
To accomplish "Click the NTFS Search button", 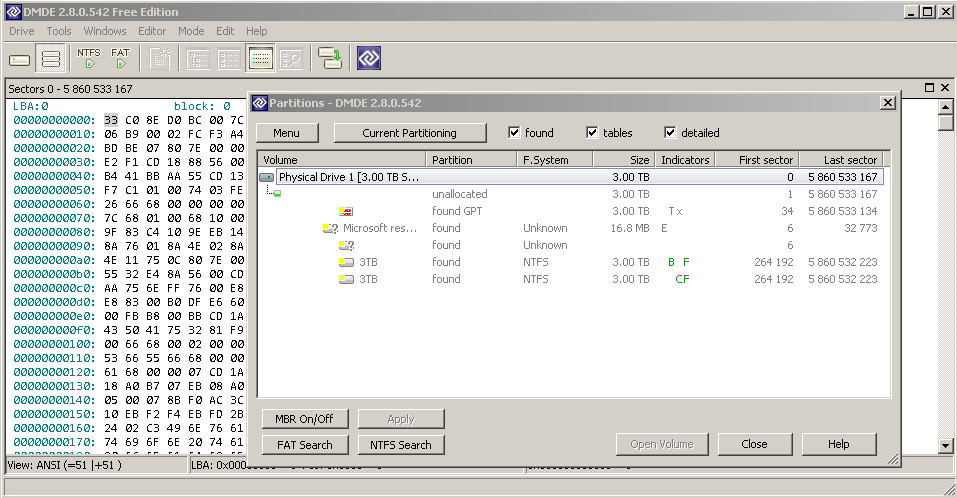I will point(400,445).
